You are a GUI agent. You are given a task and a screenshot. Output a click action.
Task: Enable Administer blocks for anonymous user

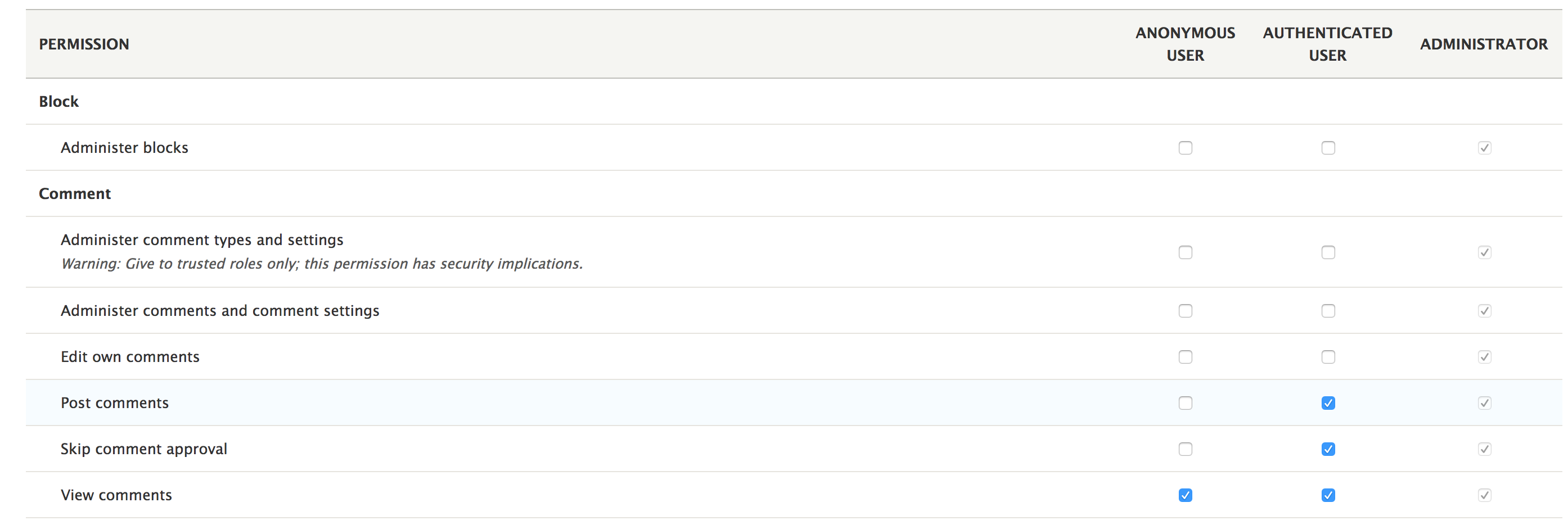click(x=1184, y=148)
